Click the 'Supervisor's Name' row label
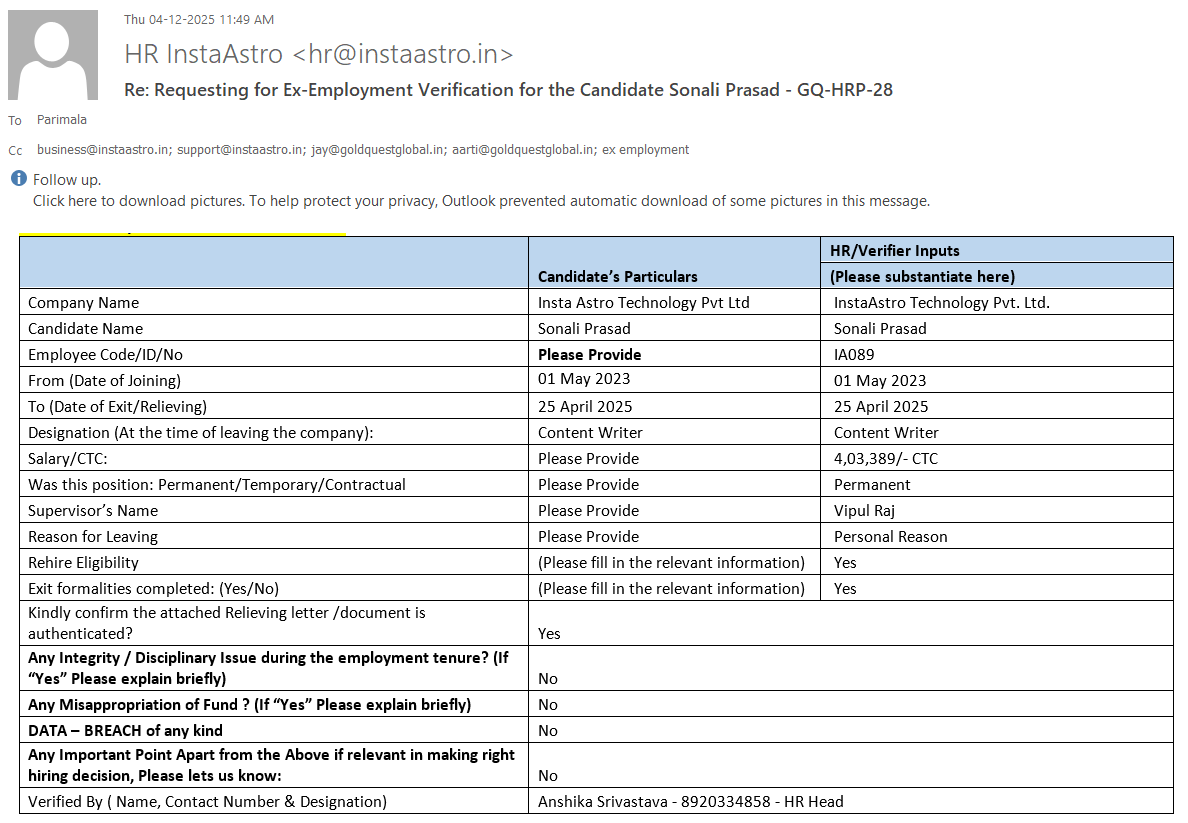1188x823 pixels. pos(93,510)
